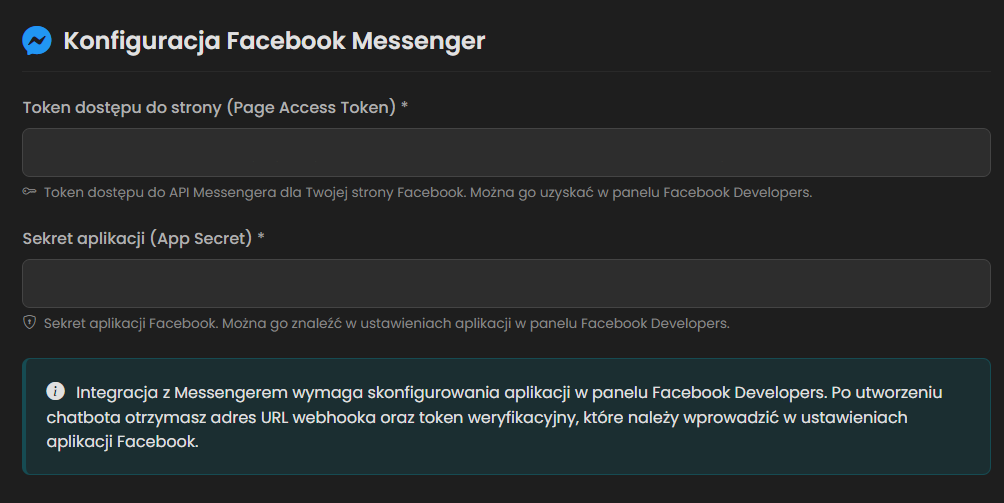Image resolution: width=1004 pixels, height=503 pixels.
Task: Click the required asterisk beside App Secret
Action: [261, 238]
